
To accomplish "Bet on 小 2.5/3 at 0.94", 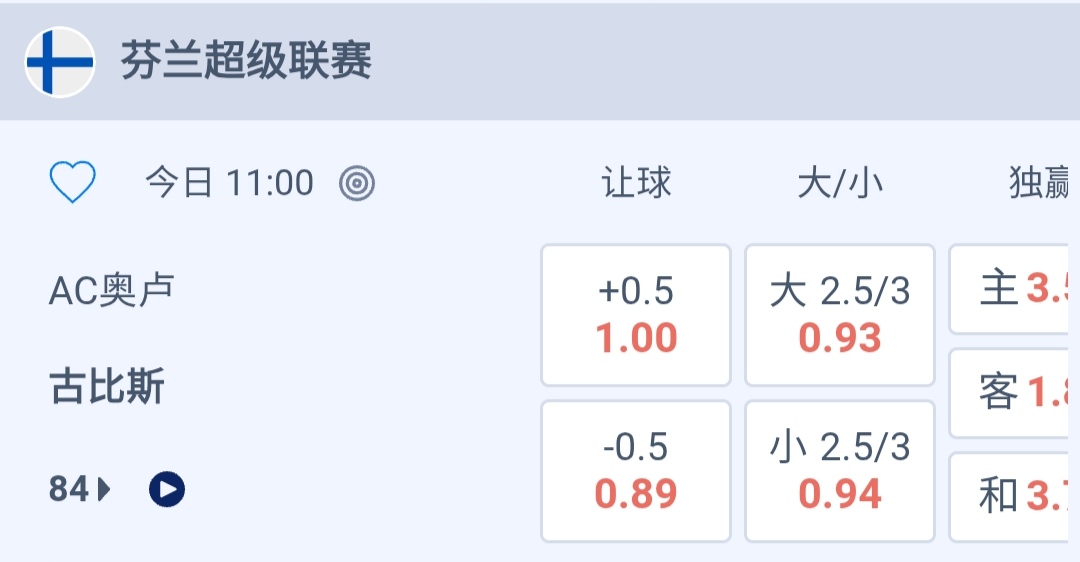I will tap(840, 471).
